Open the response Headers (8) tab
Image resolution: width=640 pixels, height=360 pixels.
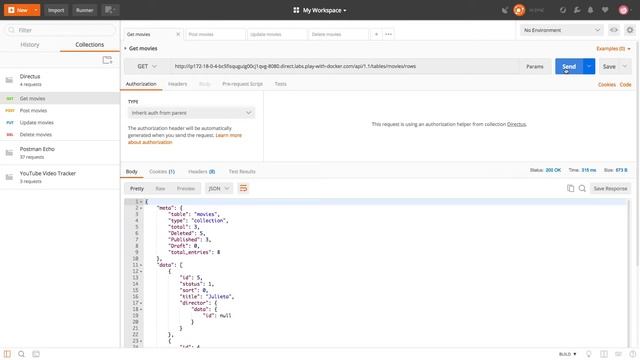[202, 171]
